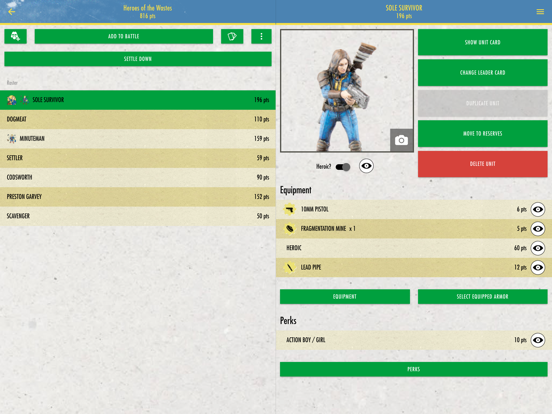Click Change Leader Card button
The image size is (552, 414).
(482, 73)
